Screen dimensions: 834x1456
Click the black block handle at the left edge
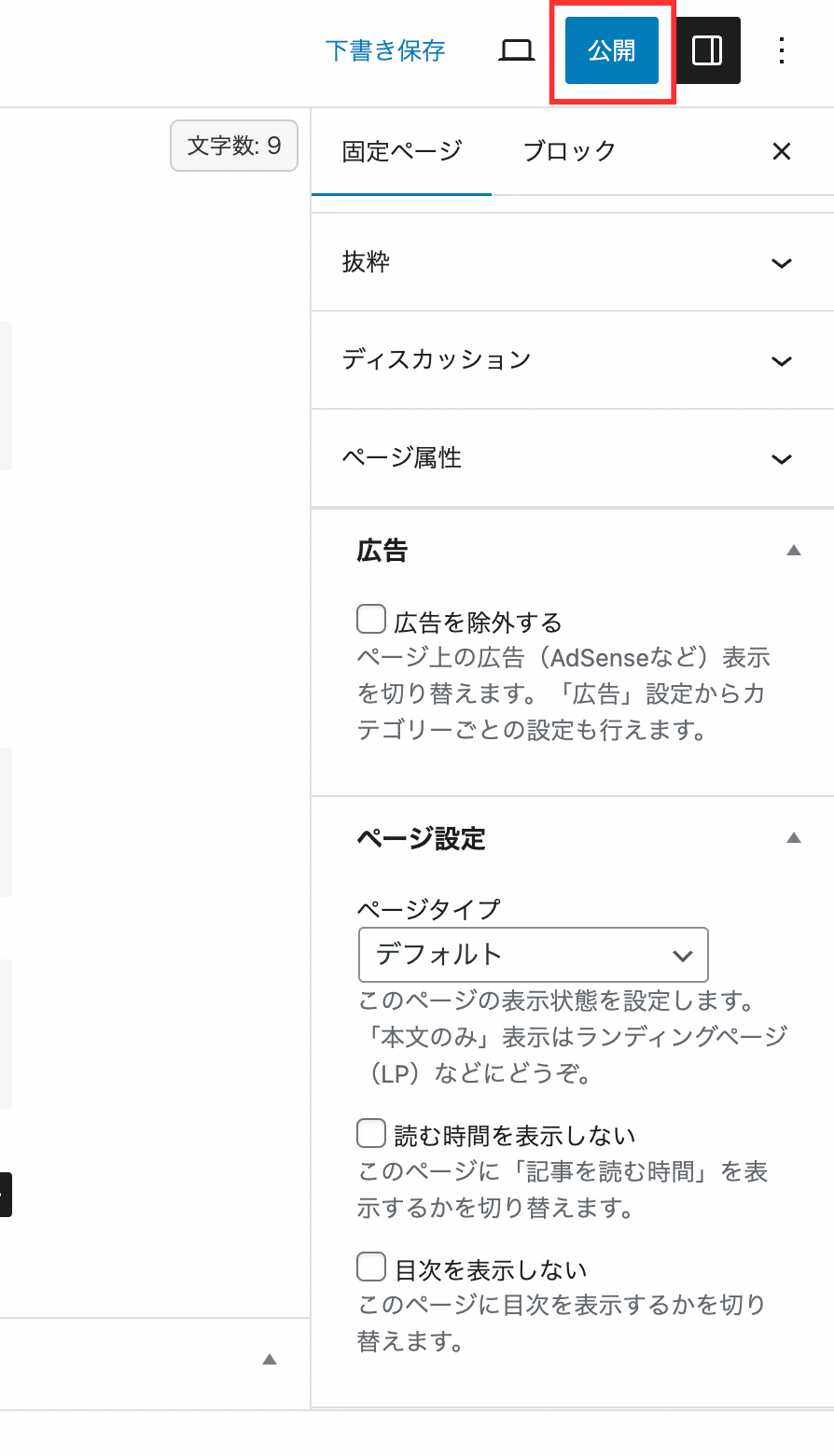[x=6, y=1194]
